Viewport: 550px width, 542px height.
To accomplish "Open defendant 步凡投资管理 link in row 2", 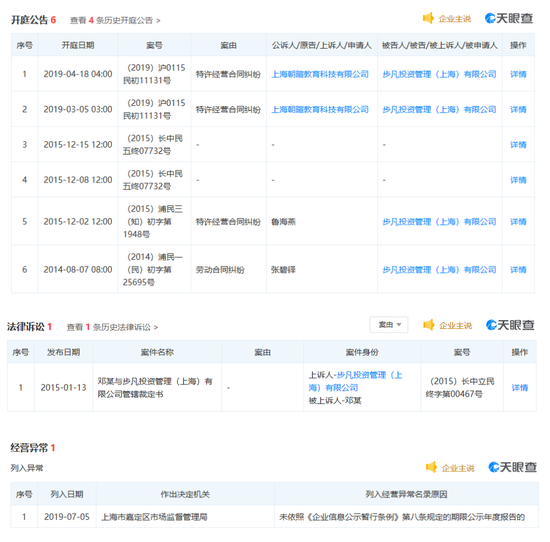I will coord(439,109).
